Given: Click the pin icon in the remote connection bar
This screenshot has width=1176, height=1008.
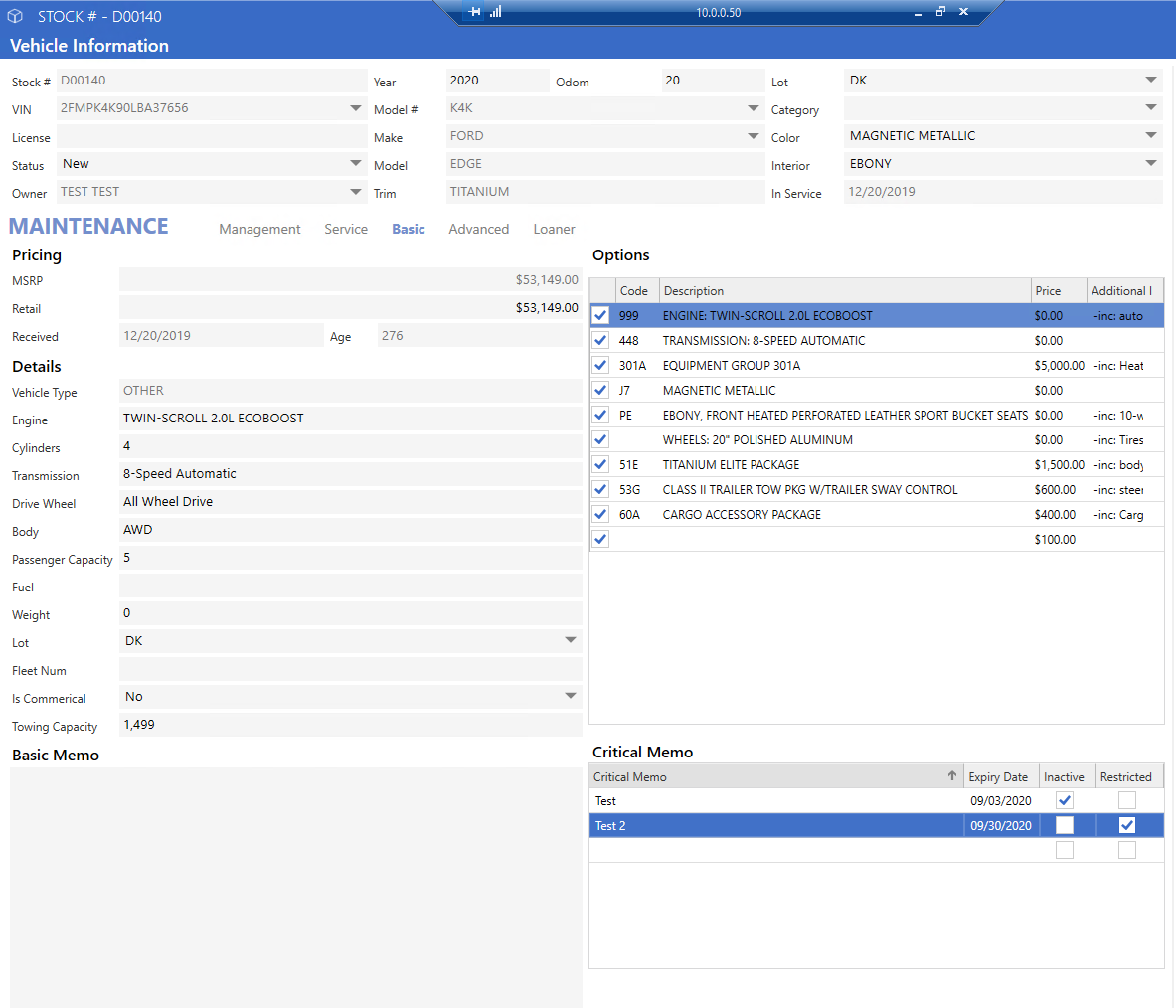Looking at the screenshot, I should click(474, 12).
